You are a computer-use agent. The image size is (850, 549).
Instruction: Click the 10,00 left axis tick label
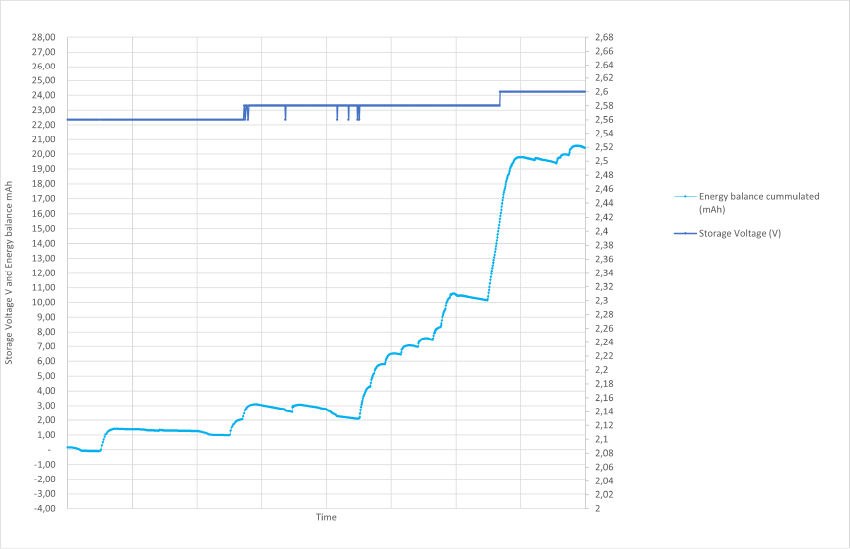[43, 302]
